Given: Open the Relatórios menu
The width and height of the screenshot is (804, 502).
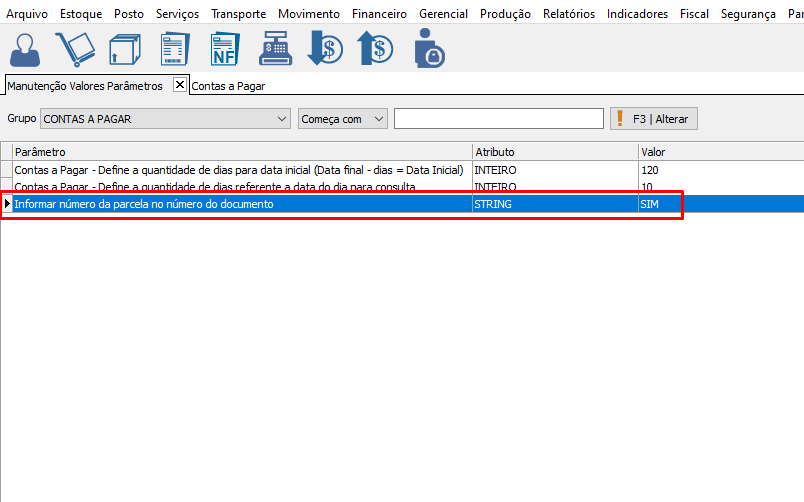Looking at the screenshot, I should pos(568,14).
